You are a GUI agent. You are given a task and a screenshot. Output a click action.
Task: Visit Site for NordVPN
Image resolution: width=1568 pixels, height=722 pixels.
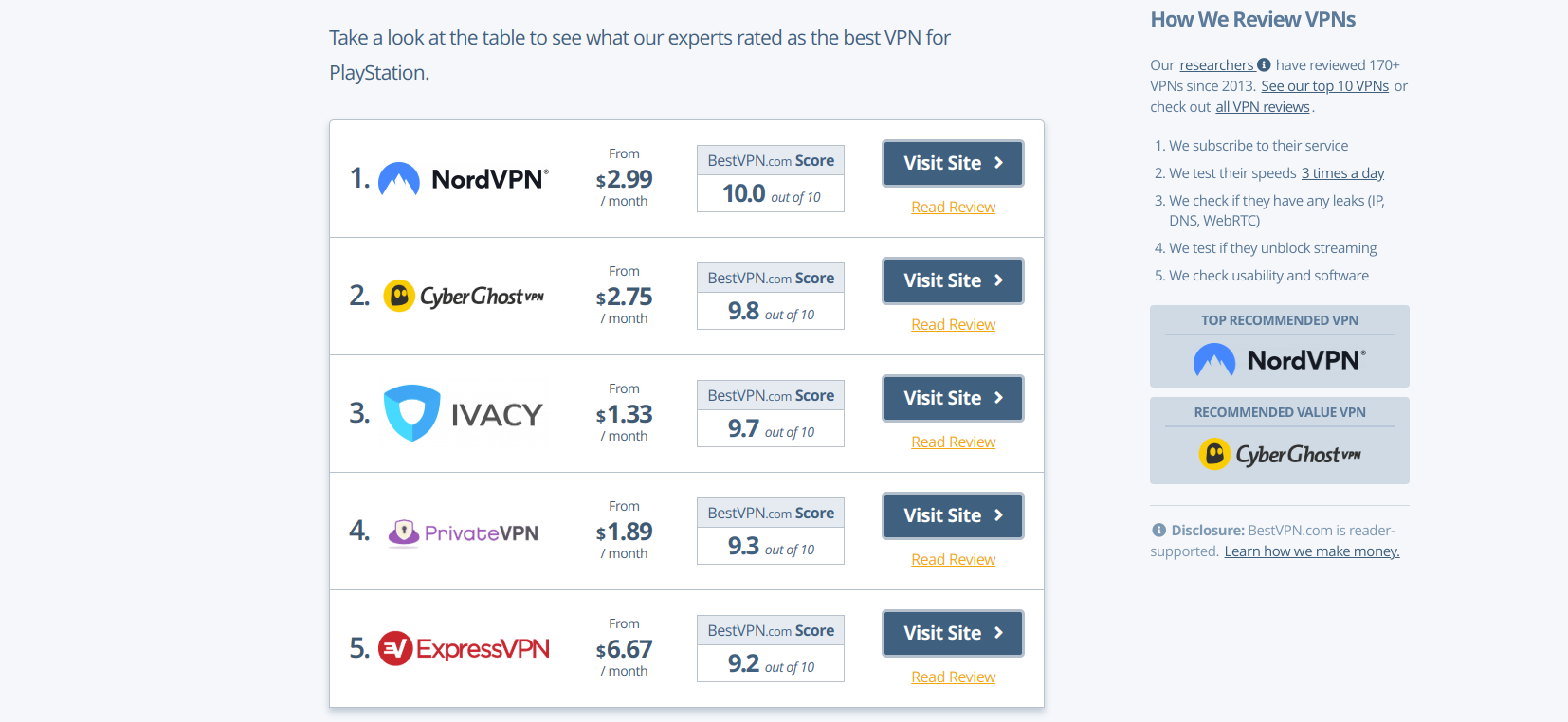(953, 163)
